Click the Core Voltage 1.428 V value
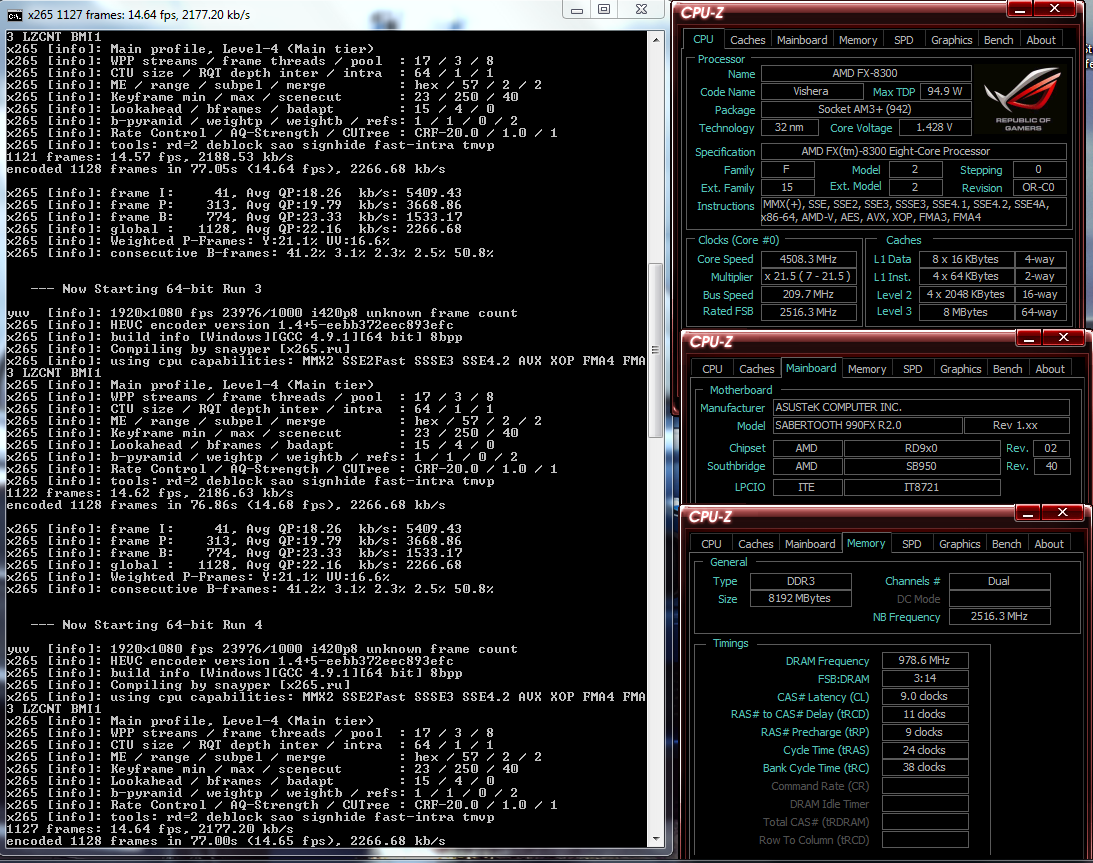1093x863 pixels. point(935,128)
